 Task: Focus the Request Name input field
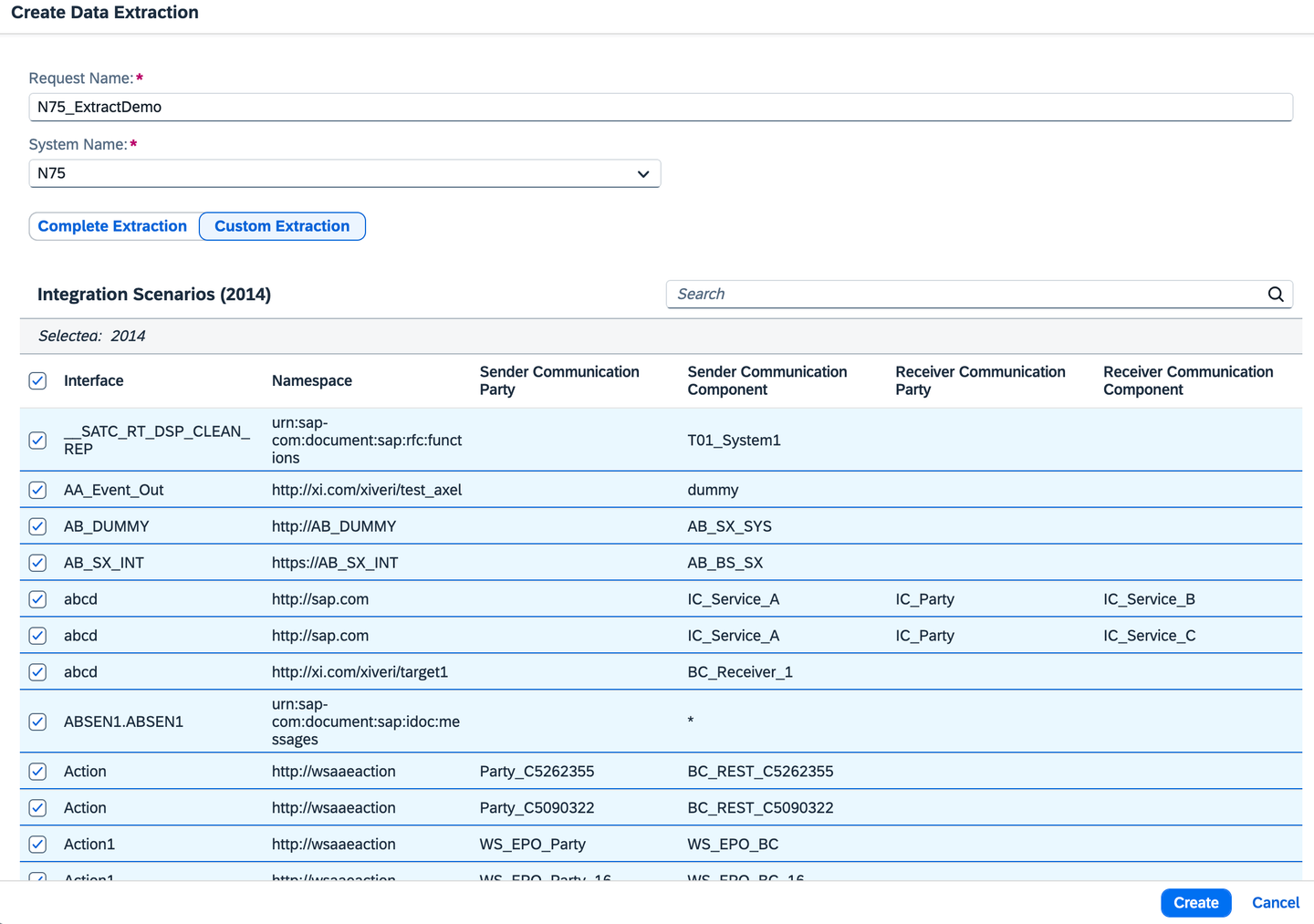coord(661,107)
